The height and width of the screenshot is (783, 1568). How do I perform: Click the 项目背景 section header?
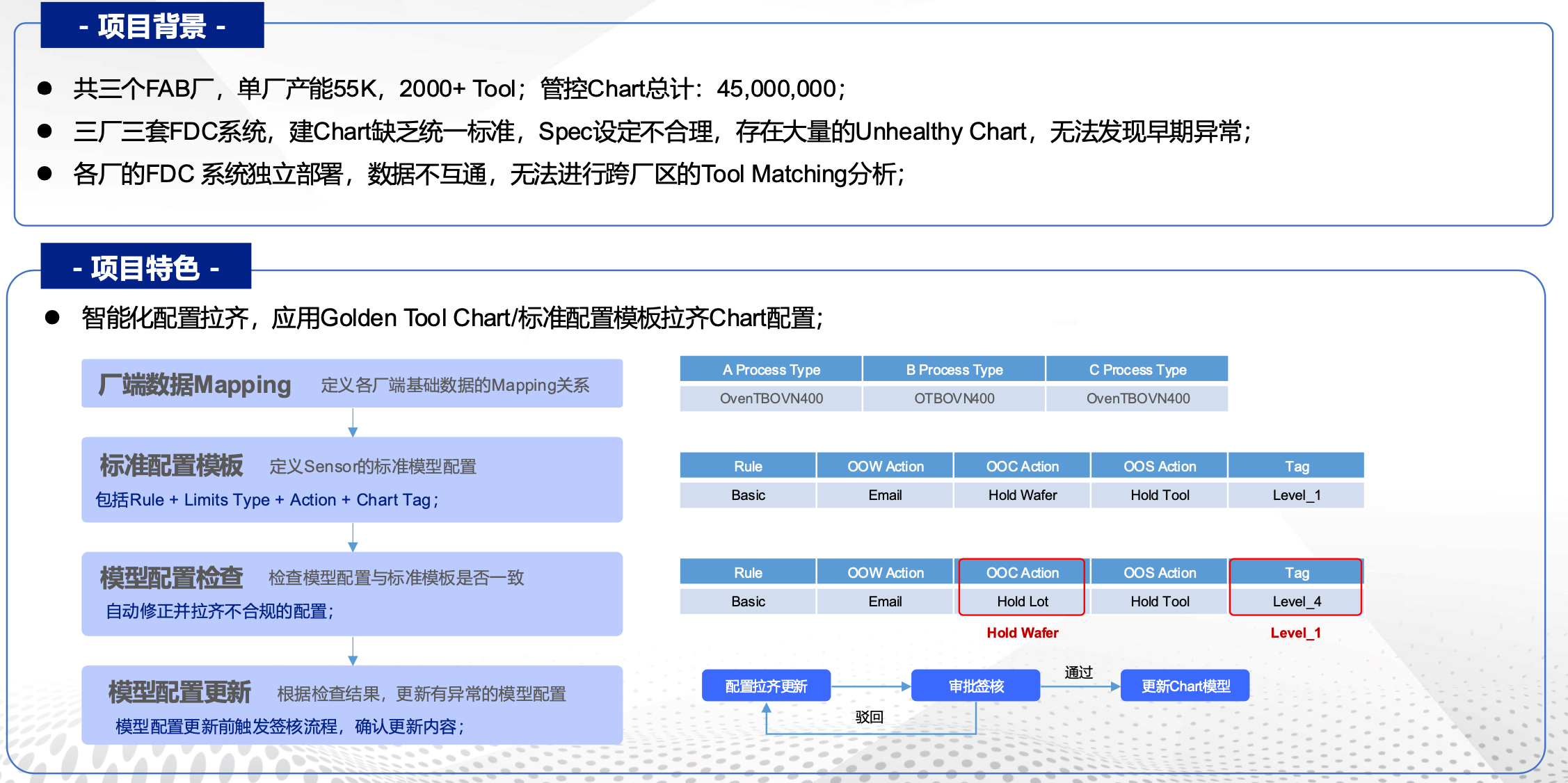[x=152, y=26]
